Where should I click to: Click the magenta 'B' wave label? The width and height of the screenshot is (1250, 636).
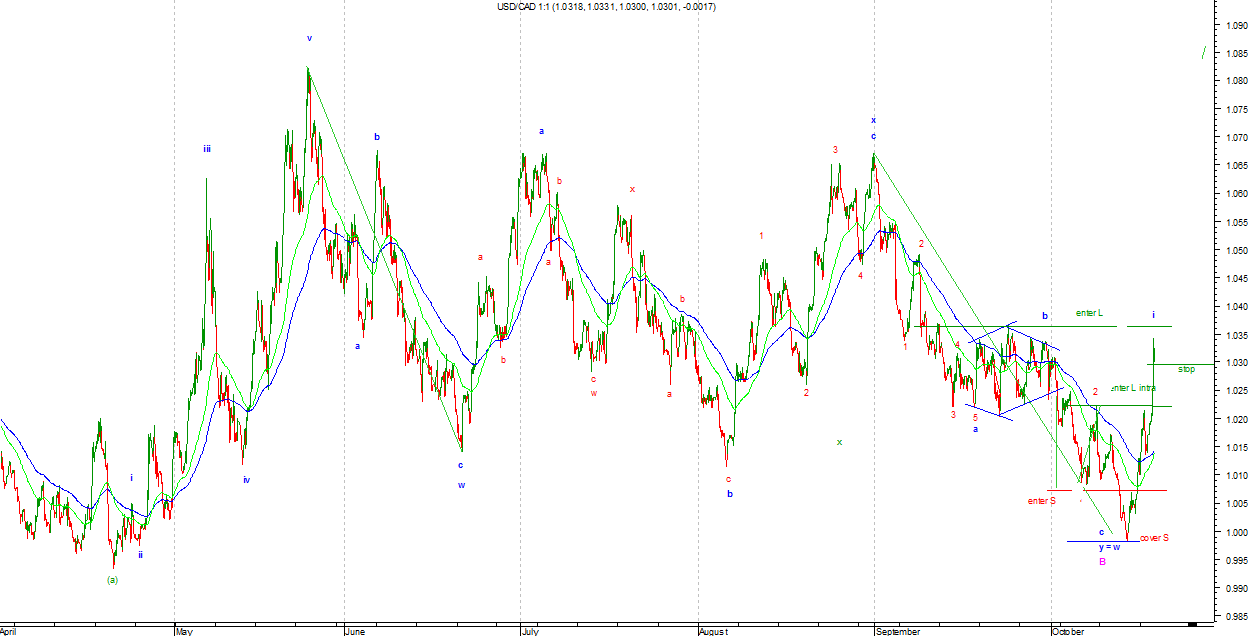coord(1103,562)
